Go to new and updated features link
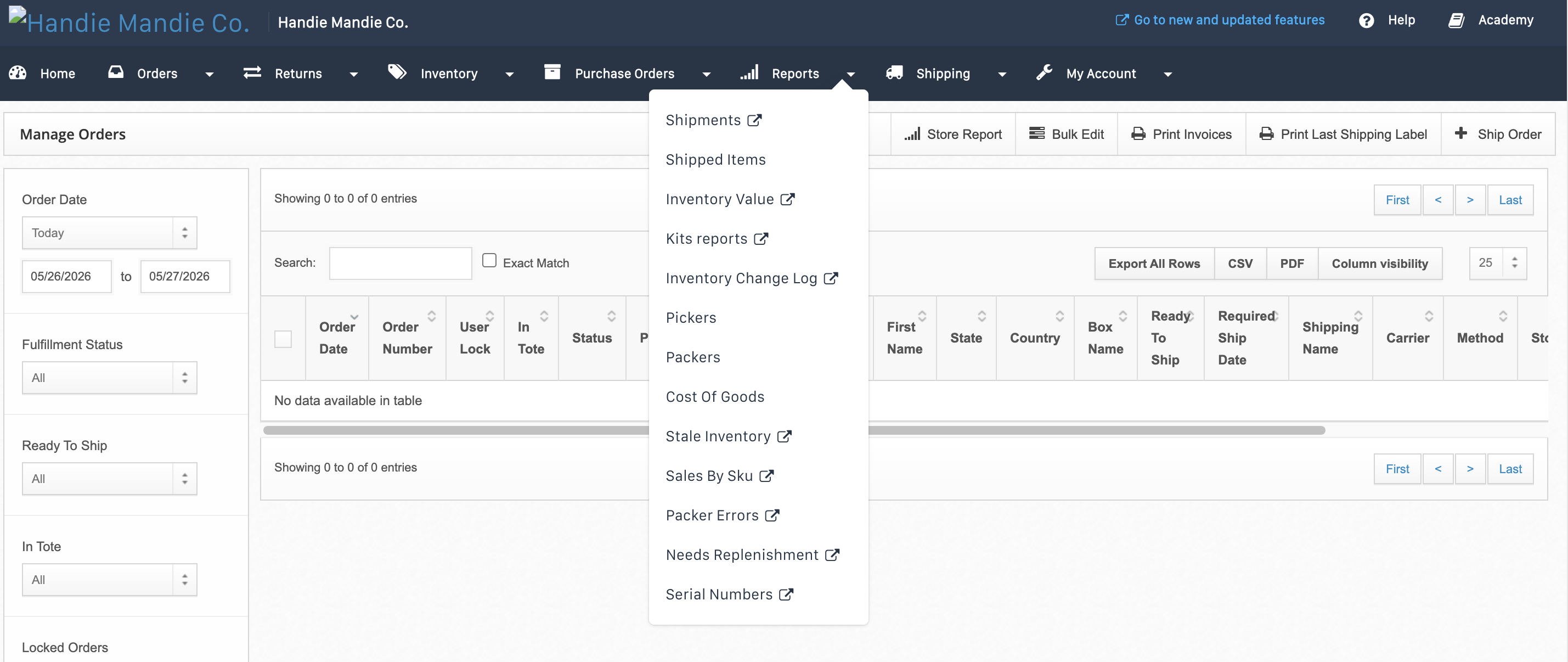Viewport: 1568px width, 662px height. pyautogui.click(x=1220, y=20)
